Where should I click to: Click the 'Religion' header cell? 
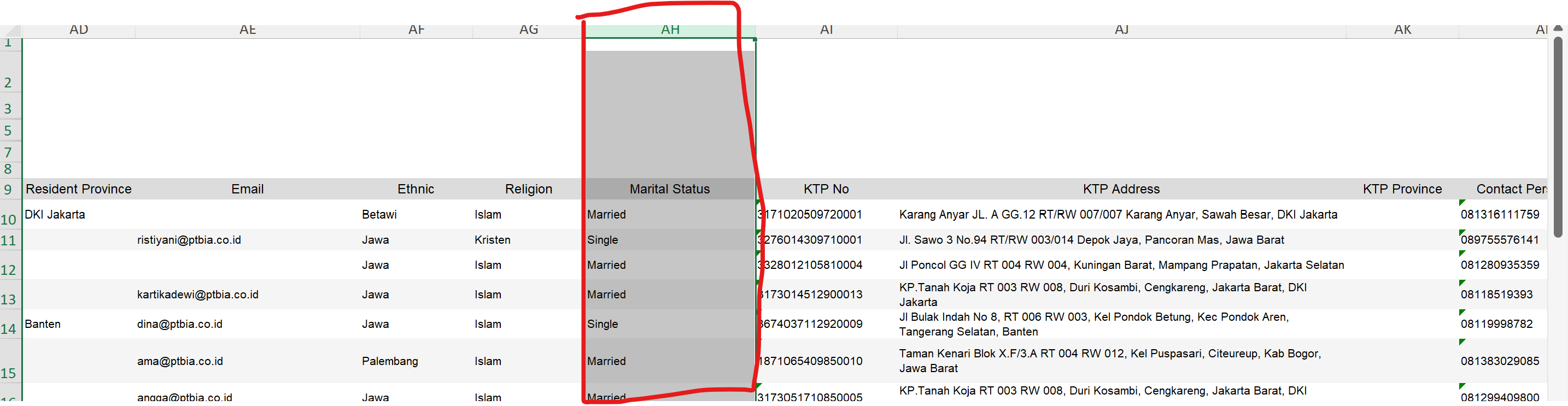point(528,189)
